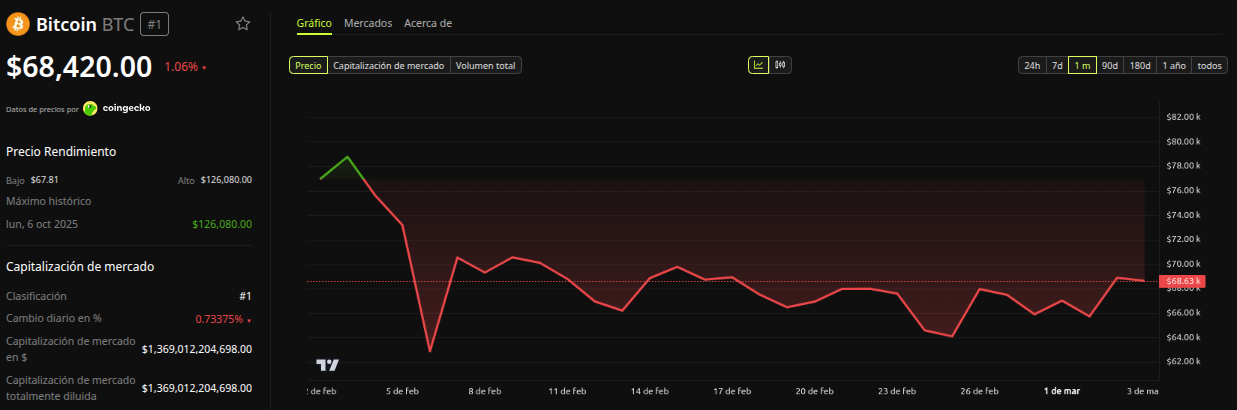Click the $62.00 k price axis label
Screen dimensions: 1237x410
click(x=1182, y=361)
